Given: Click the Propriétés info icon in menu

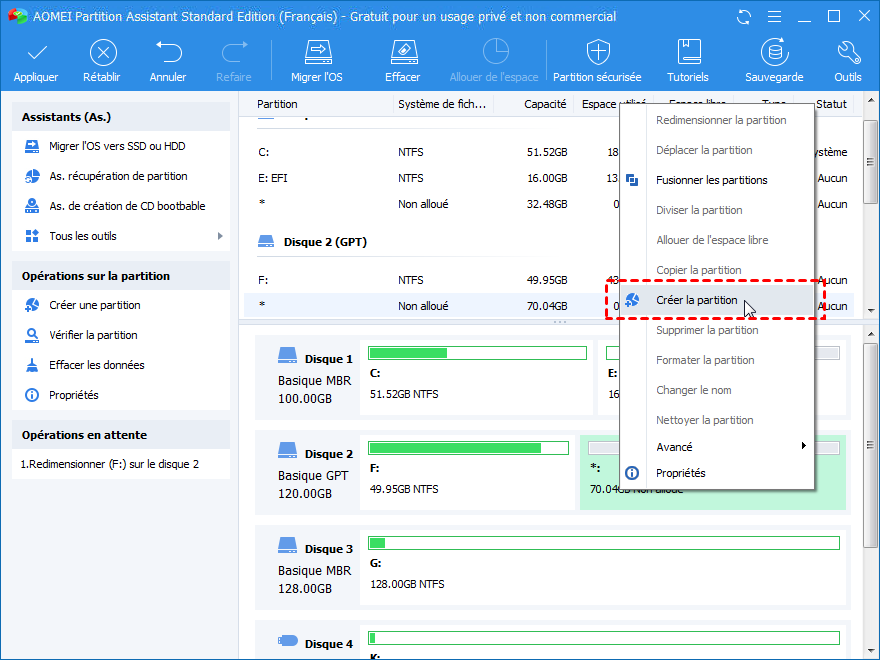Looking at the screenshot, I should click(632, 473).
